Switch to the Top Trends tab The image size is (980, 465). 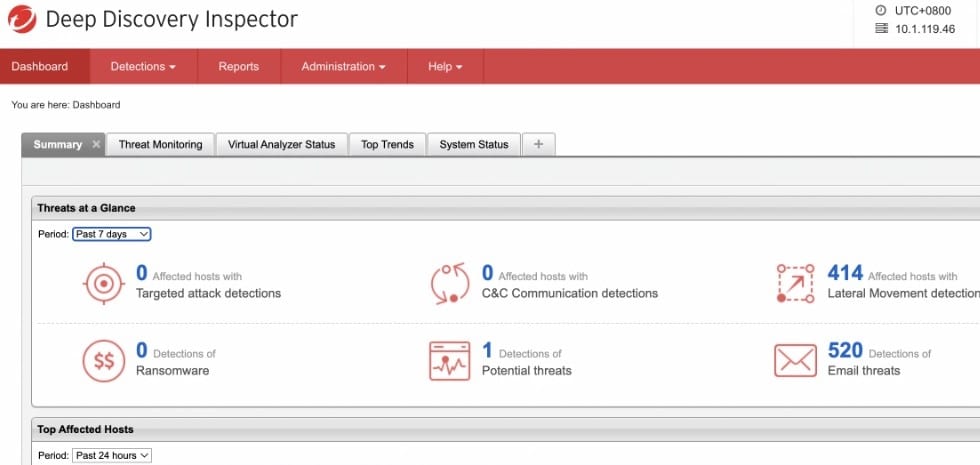pos(388,144)
